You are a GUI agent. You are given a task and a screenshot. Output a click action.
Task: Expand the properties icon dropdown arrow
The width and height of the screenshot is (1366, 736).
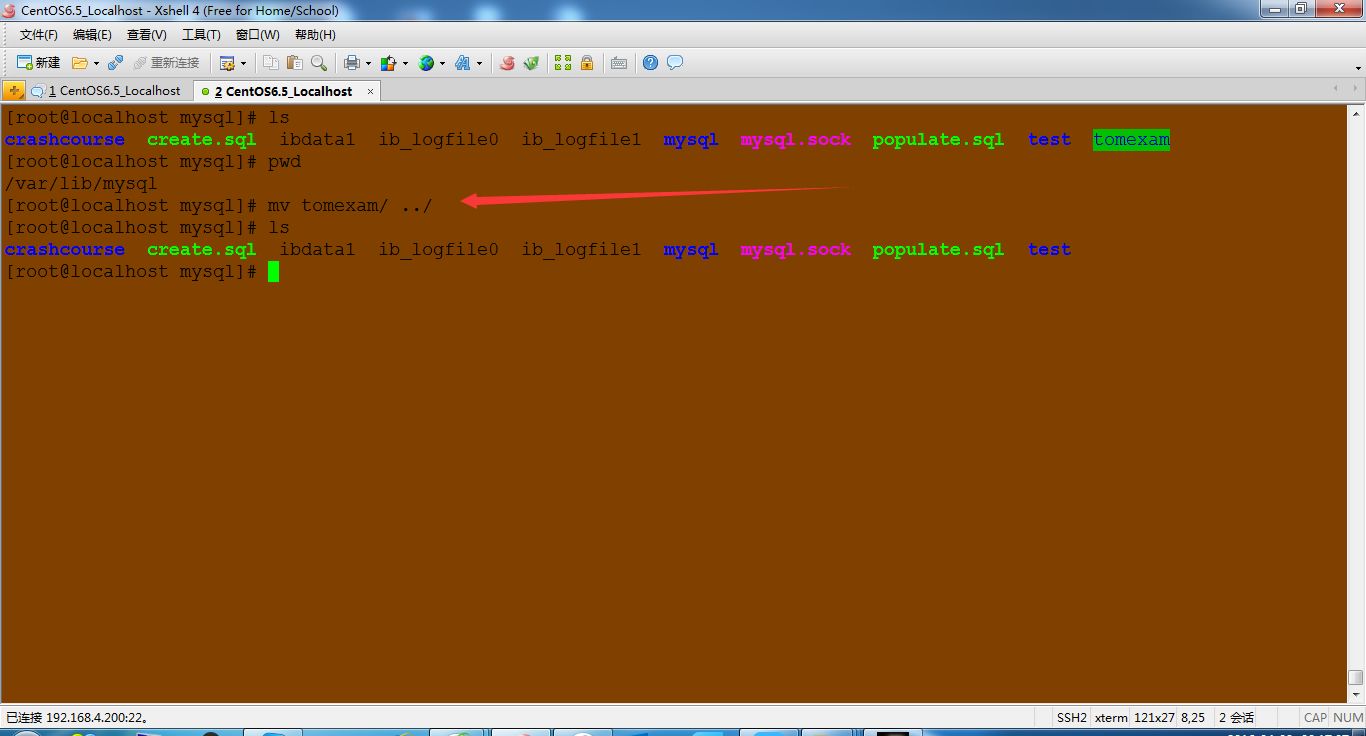pos(243,63)
